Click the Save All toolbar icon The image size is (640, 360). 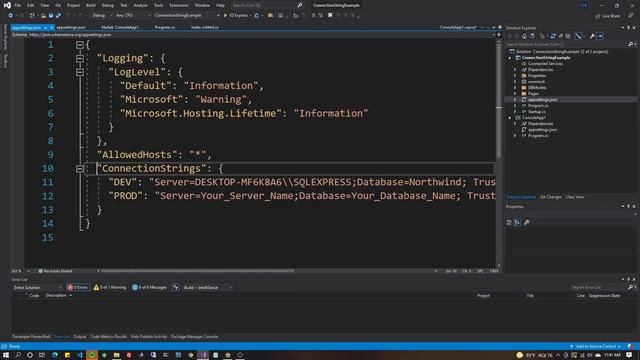[58, 16]
